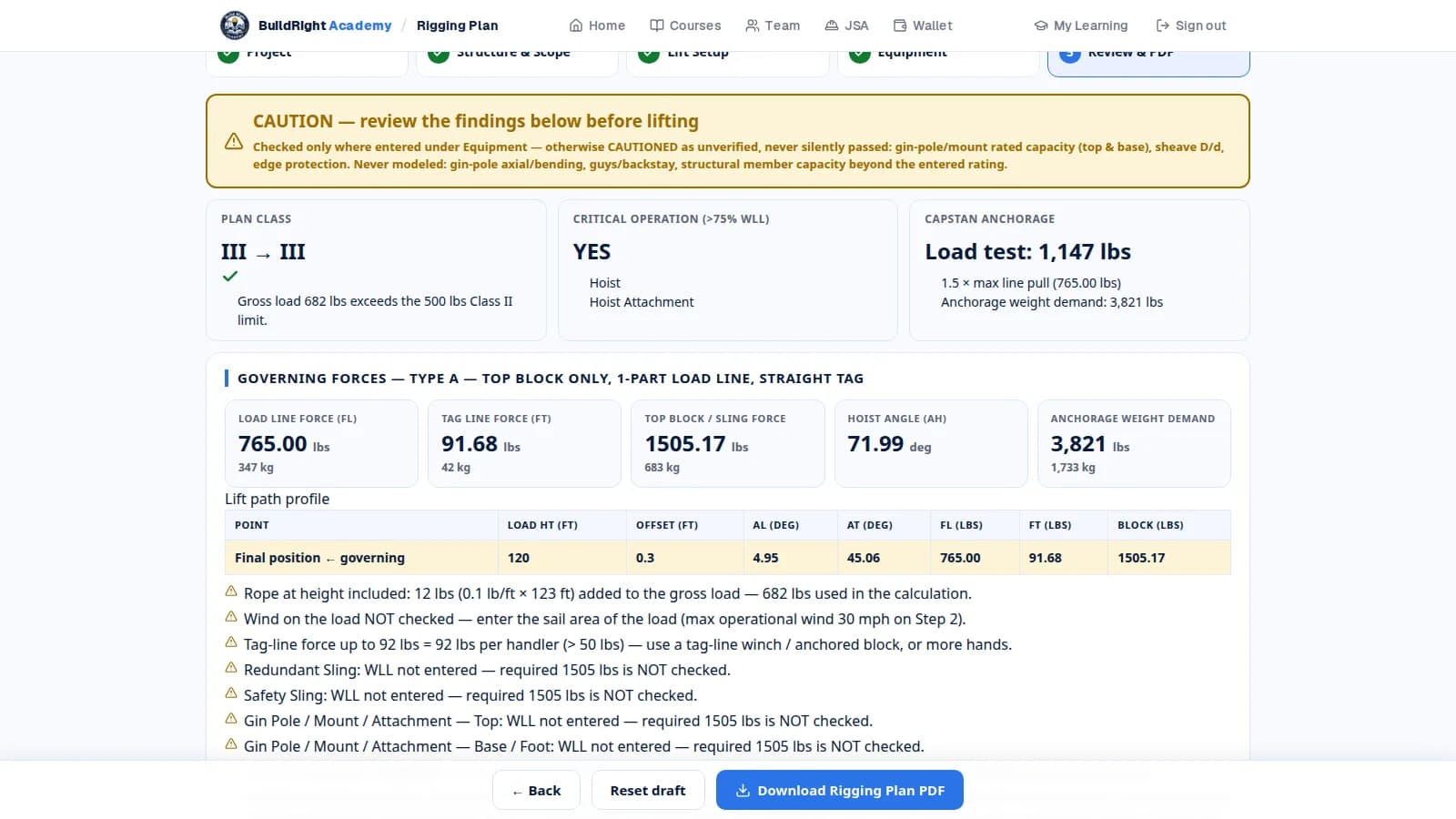Select the Final position governing row

[x=727, y=558]
